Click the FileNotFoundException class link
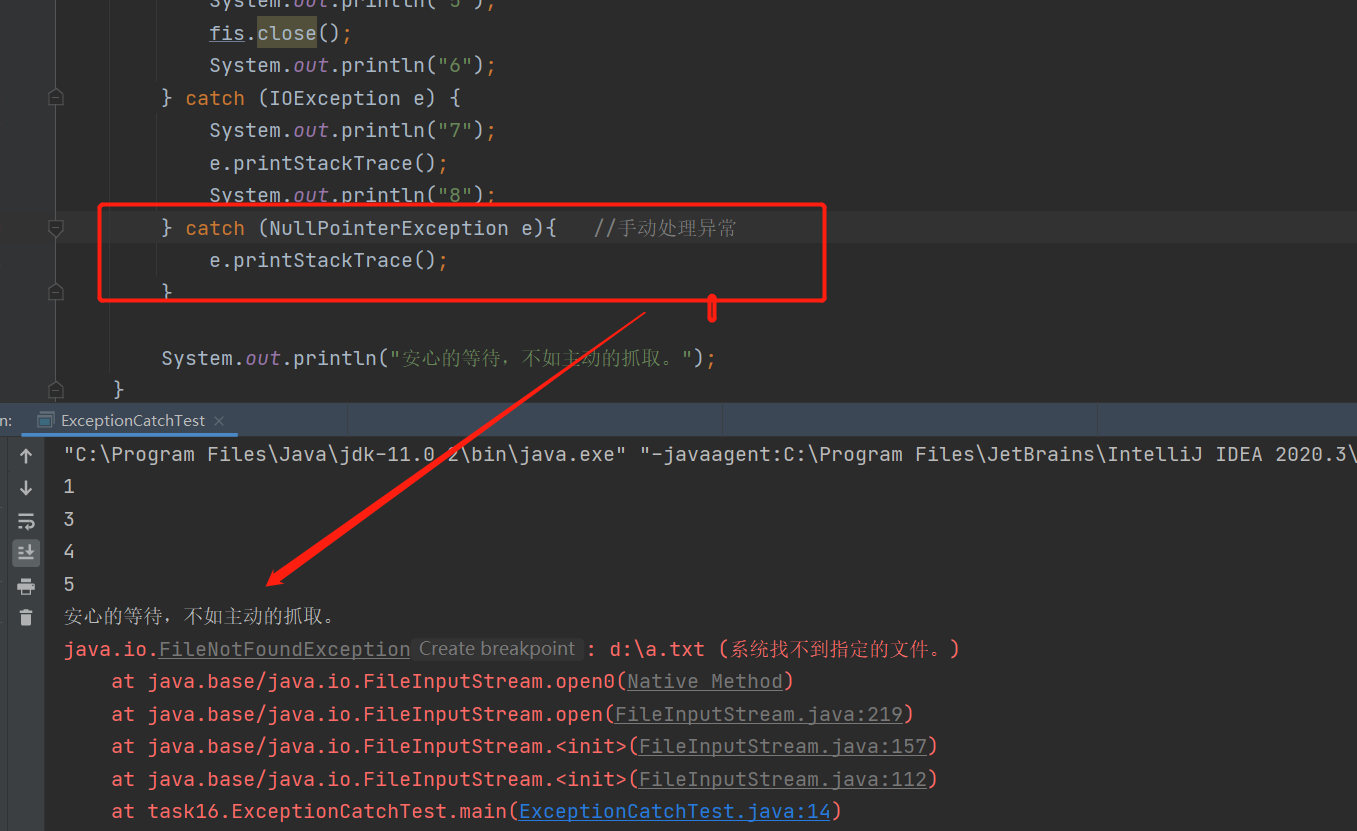 285,649
